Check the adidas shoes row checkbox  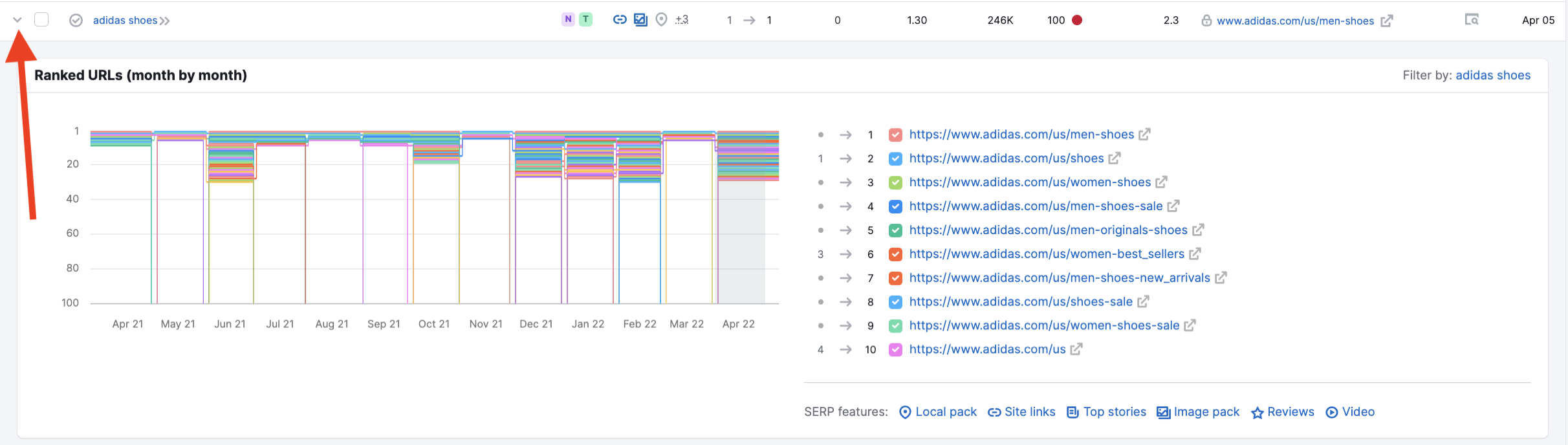coord(41,20)
